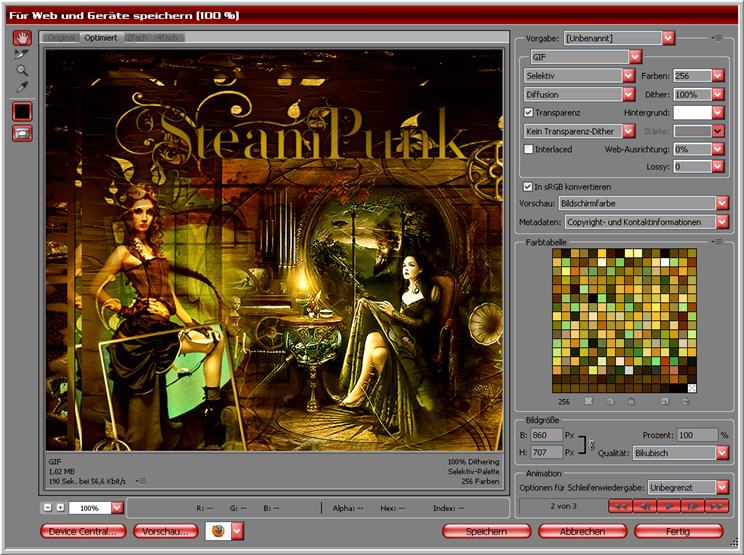Image resolution: width=744 pixels, height=555 pixels.
Task: Open the GIF file format dropdown
Action: 635,57
